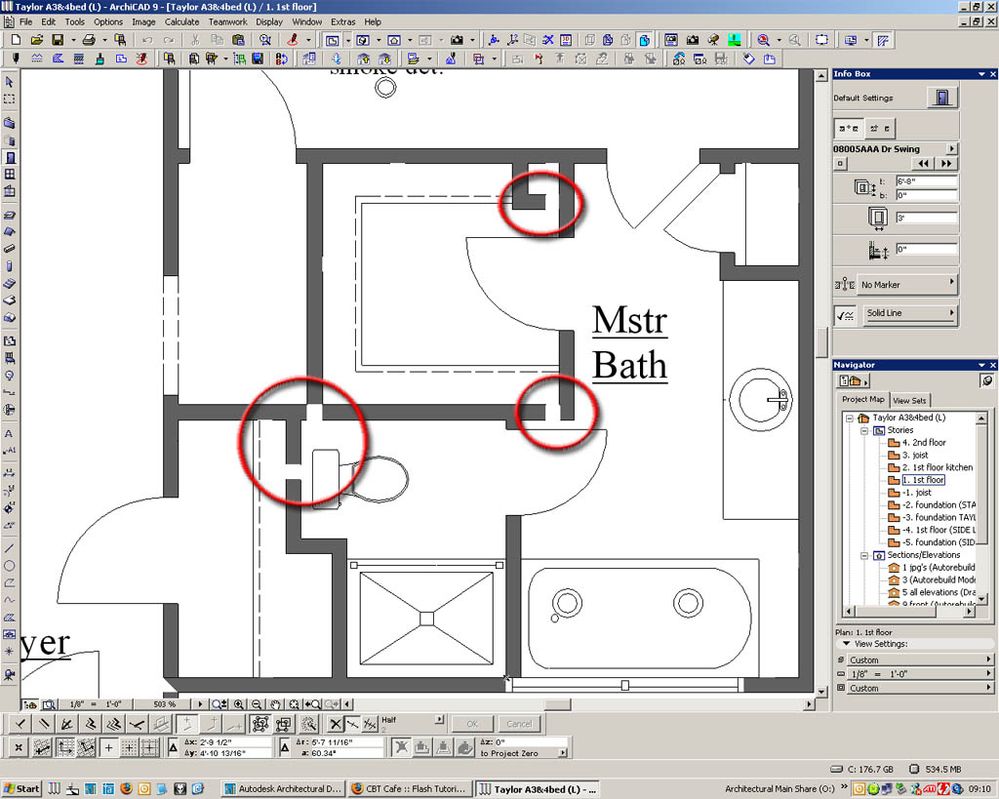Click the Door settings icon in Info Box
The height and width of the screenshot is (799, 999).
click(x=942, y=97)
